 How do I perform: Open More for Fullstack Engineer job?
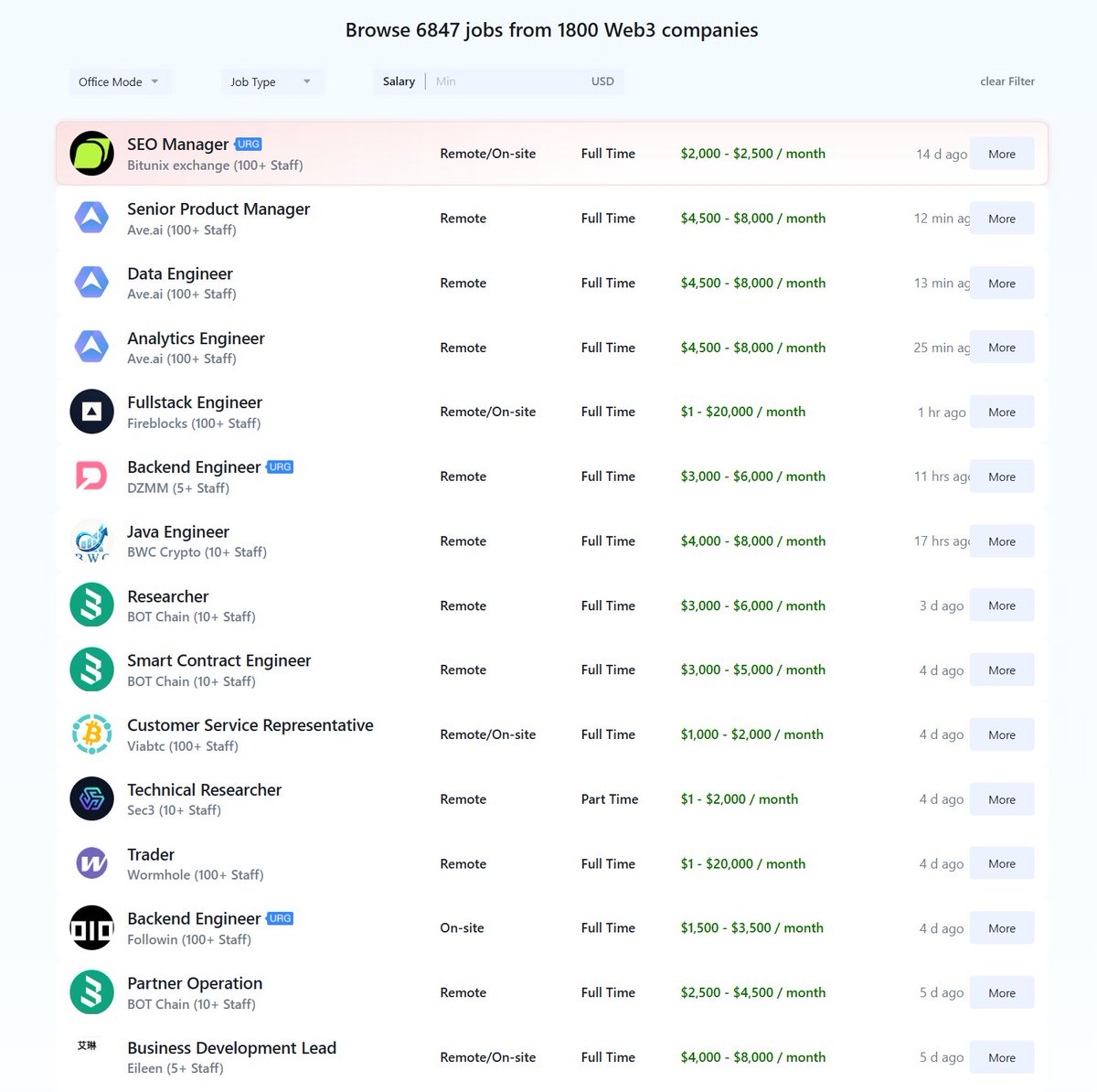(1002, 412)
